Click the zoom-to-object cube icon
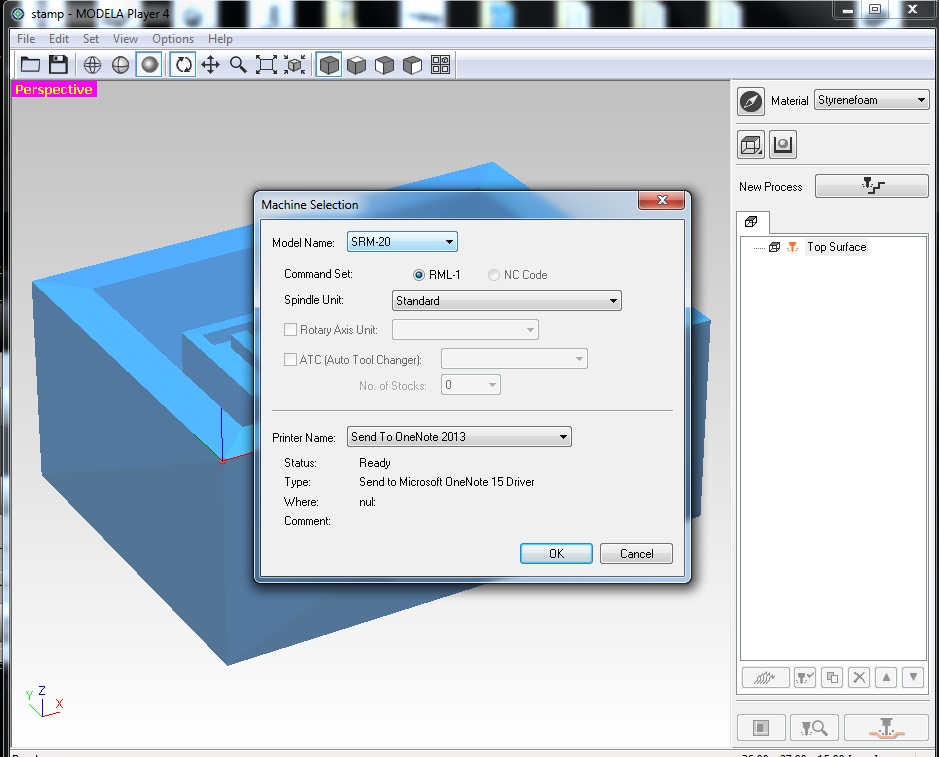 (x=295, y=65)
